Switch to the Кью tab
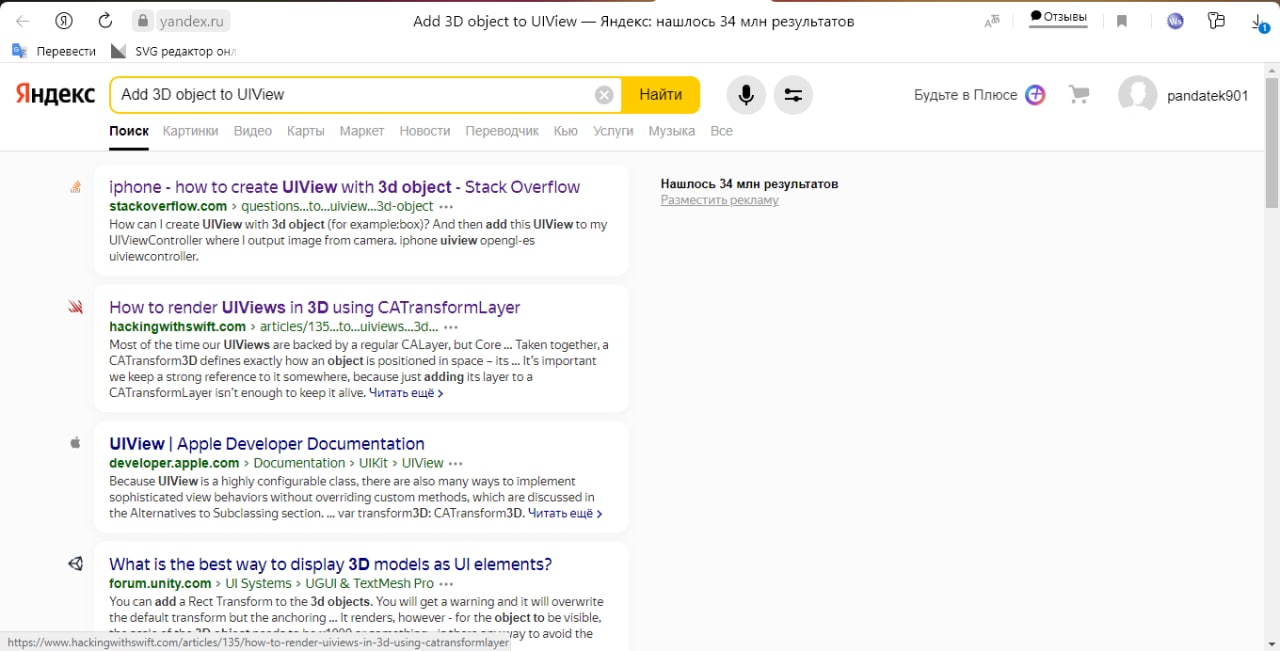 [566, 131]
